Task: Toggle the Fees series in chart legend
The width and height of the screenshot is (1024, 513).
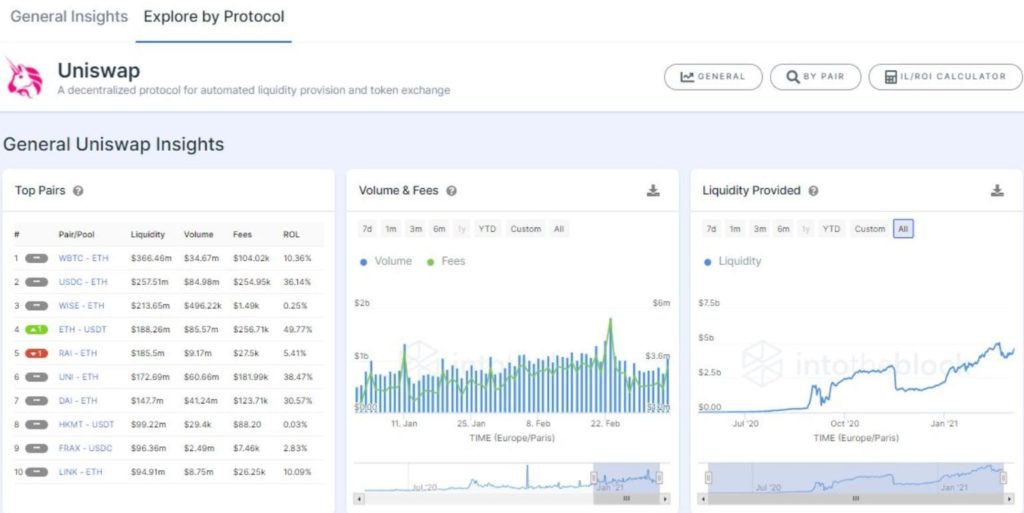Action: [x=446, y=261]
